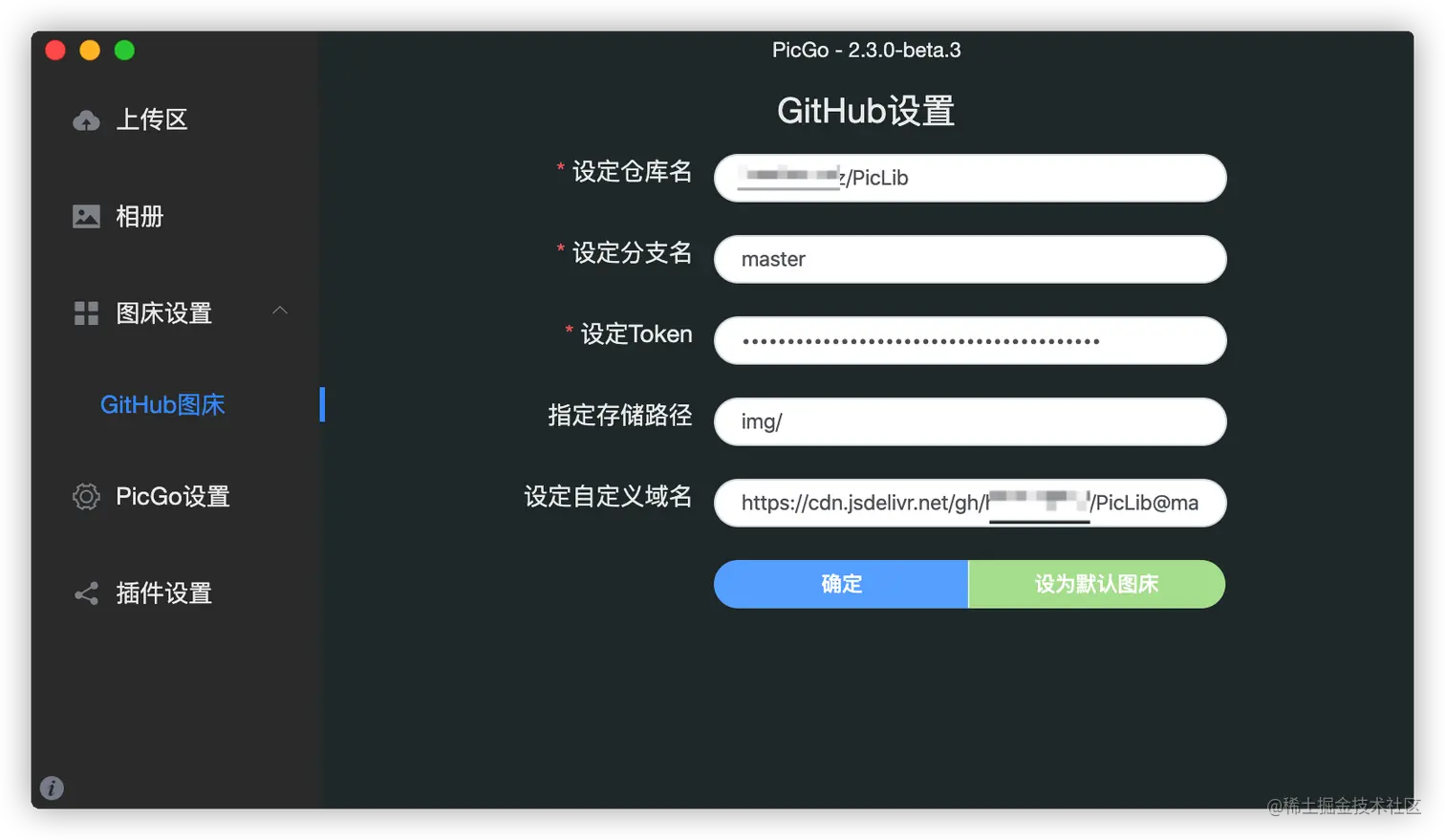Maximize PicGo with the green button
Screen dimensions: 1445x840
pyautogui.click(x=124, y=50)
